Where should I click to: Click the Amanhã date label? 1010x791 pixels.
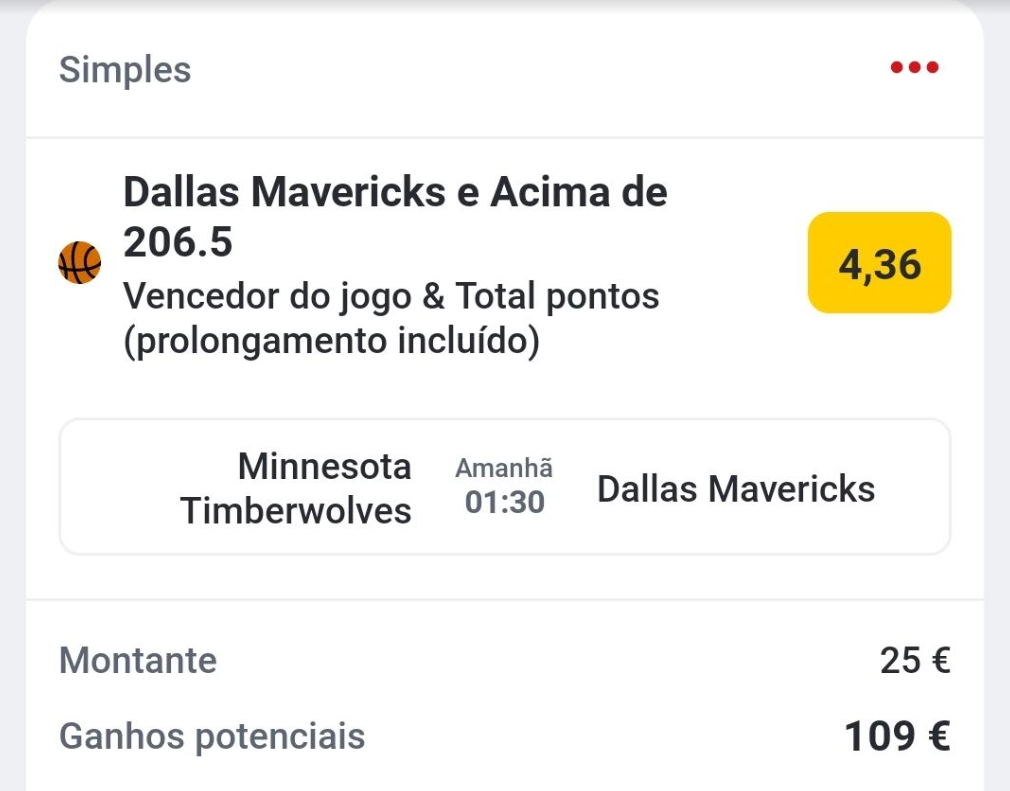pos(504,468)
